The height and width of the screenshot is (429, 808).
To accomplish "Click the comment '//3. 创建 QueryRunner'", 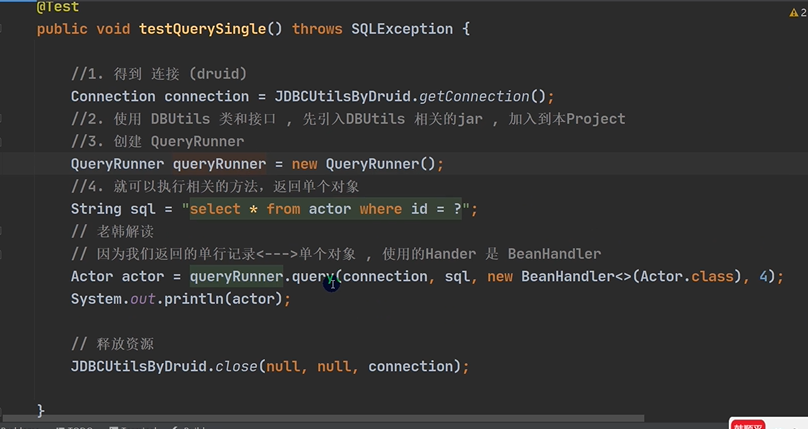I will (157, 142).
